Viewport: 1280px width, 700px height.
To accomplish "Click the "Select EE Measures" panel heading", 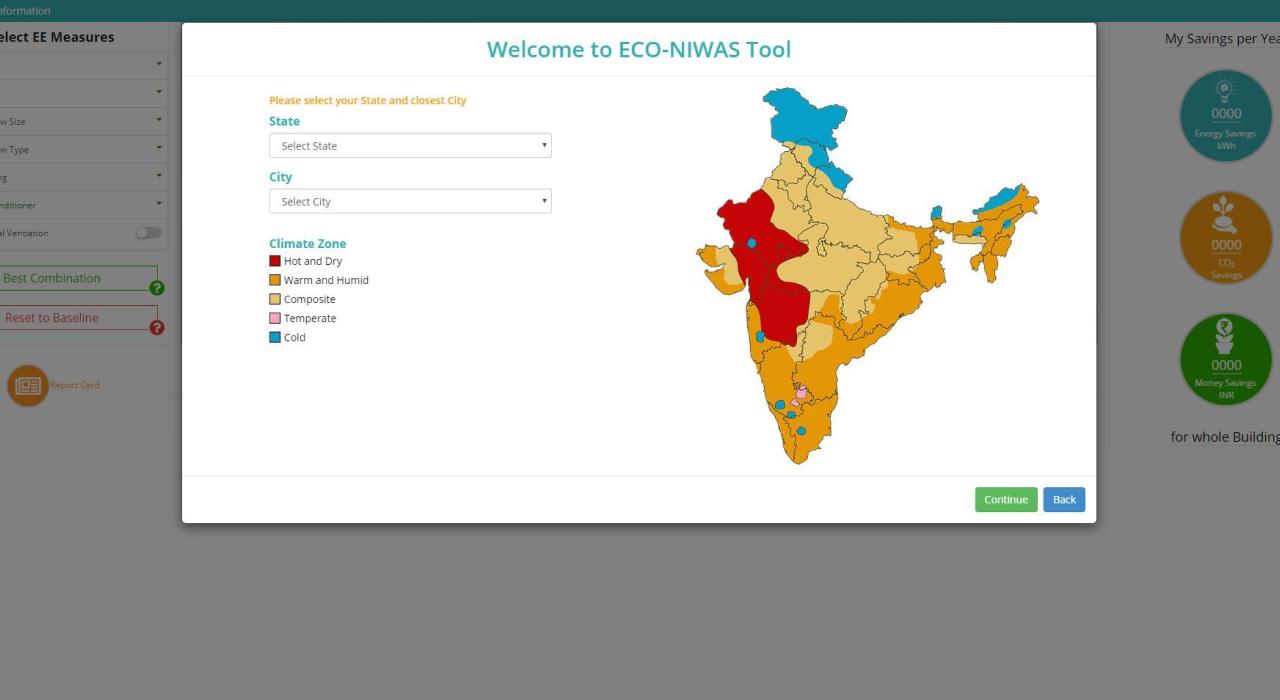I will point(57,37).
